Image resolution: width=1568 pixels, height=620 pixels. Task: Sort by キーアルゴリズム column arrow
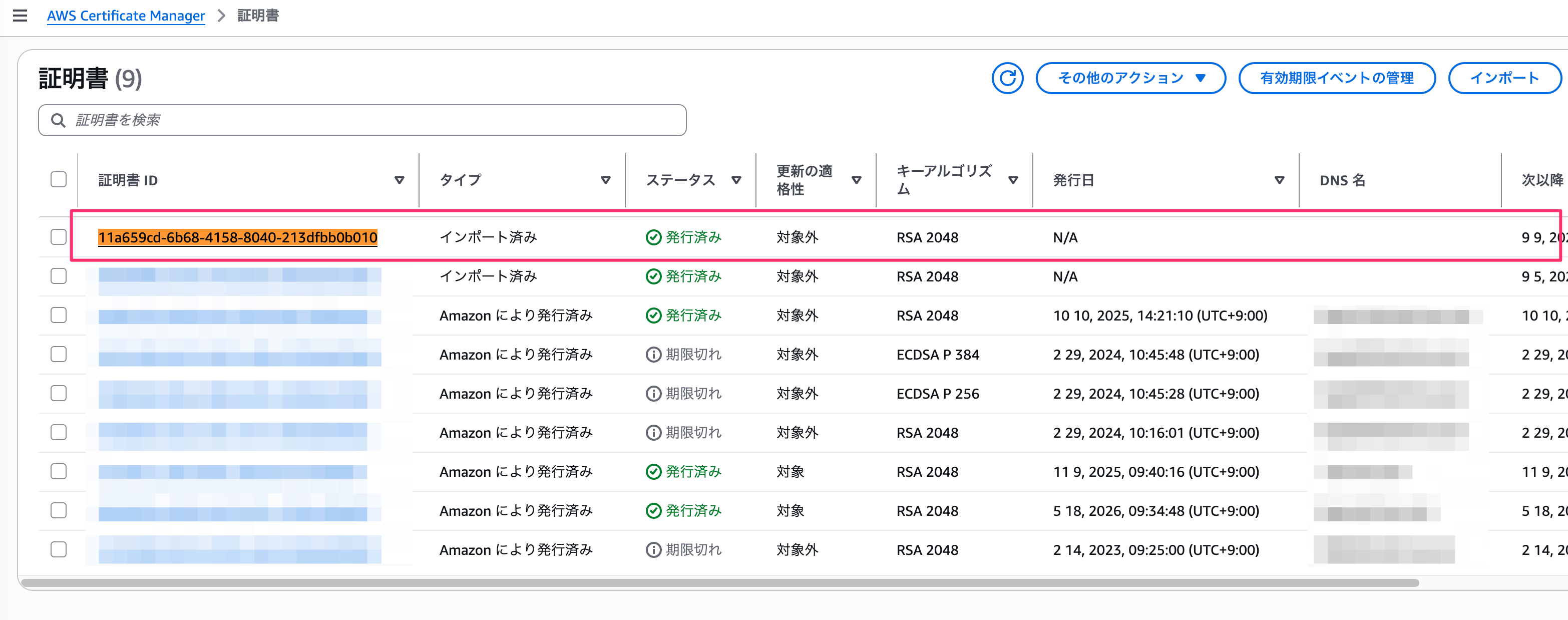click(x=1013, y=180)
